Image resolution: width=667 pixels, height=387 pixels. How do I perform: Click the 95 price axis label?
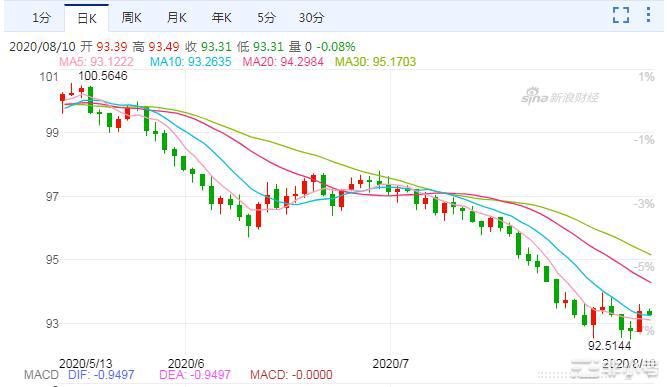[x=52, y=259]
